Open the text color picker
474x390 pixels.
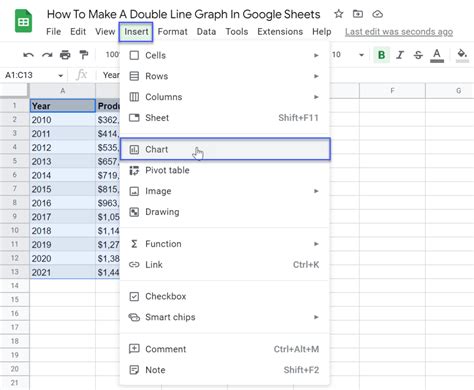pyautogui.click(x=437, y=55)
